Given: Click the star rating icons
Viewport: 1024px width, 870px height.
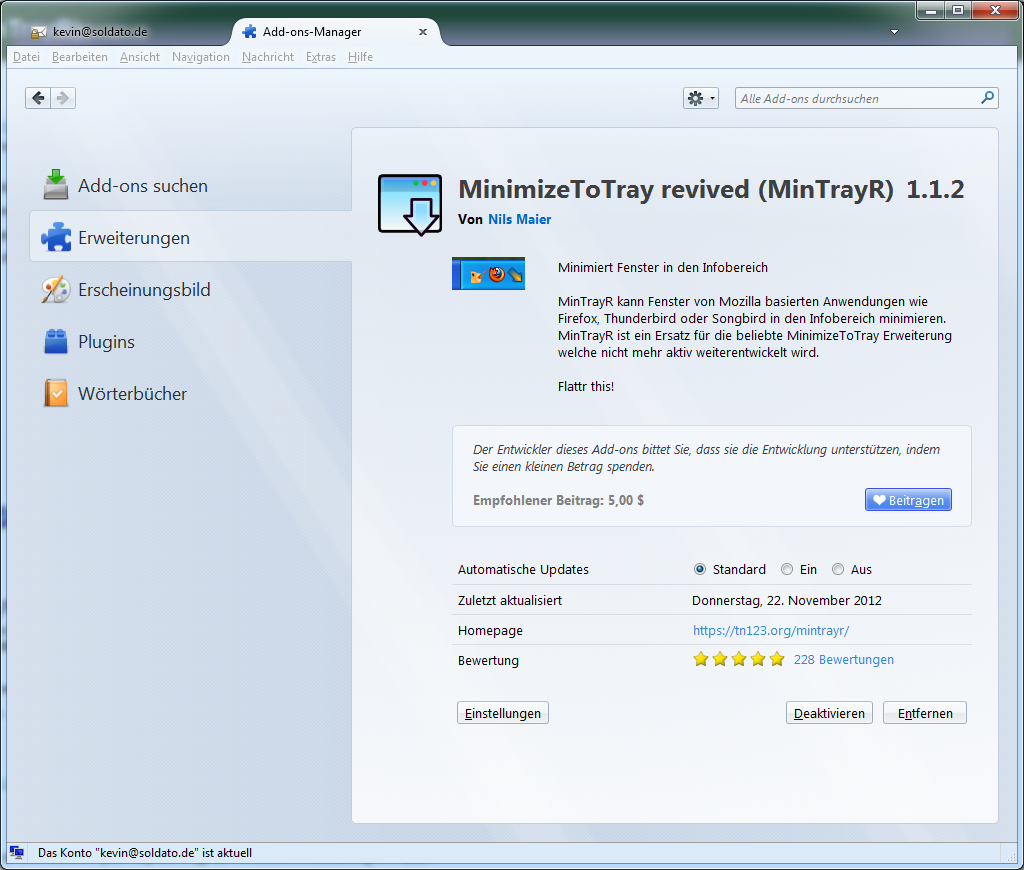Looking at the screenshot, I should point(739,659).
